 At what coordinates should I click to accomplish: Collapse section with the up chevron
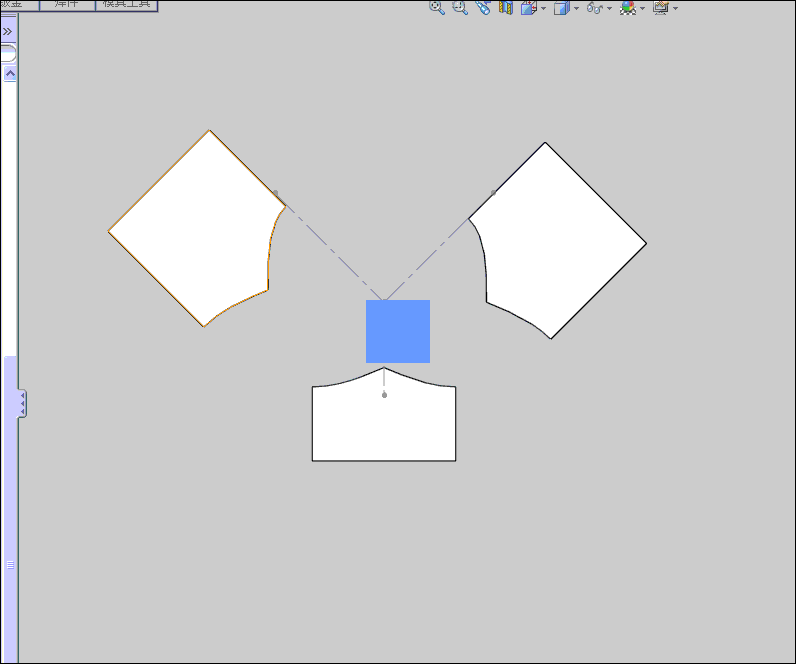(10, 74)
